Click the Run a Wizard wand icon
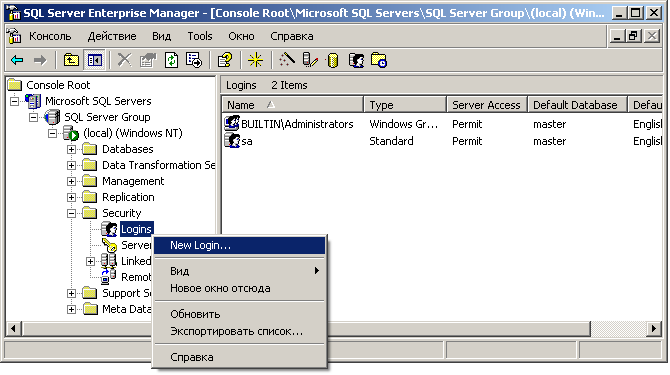Viewport: 670px width, 375px height. coord(287,60)
